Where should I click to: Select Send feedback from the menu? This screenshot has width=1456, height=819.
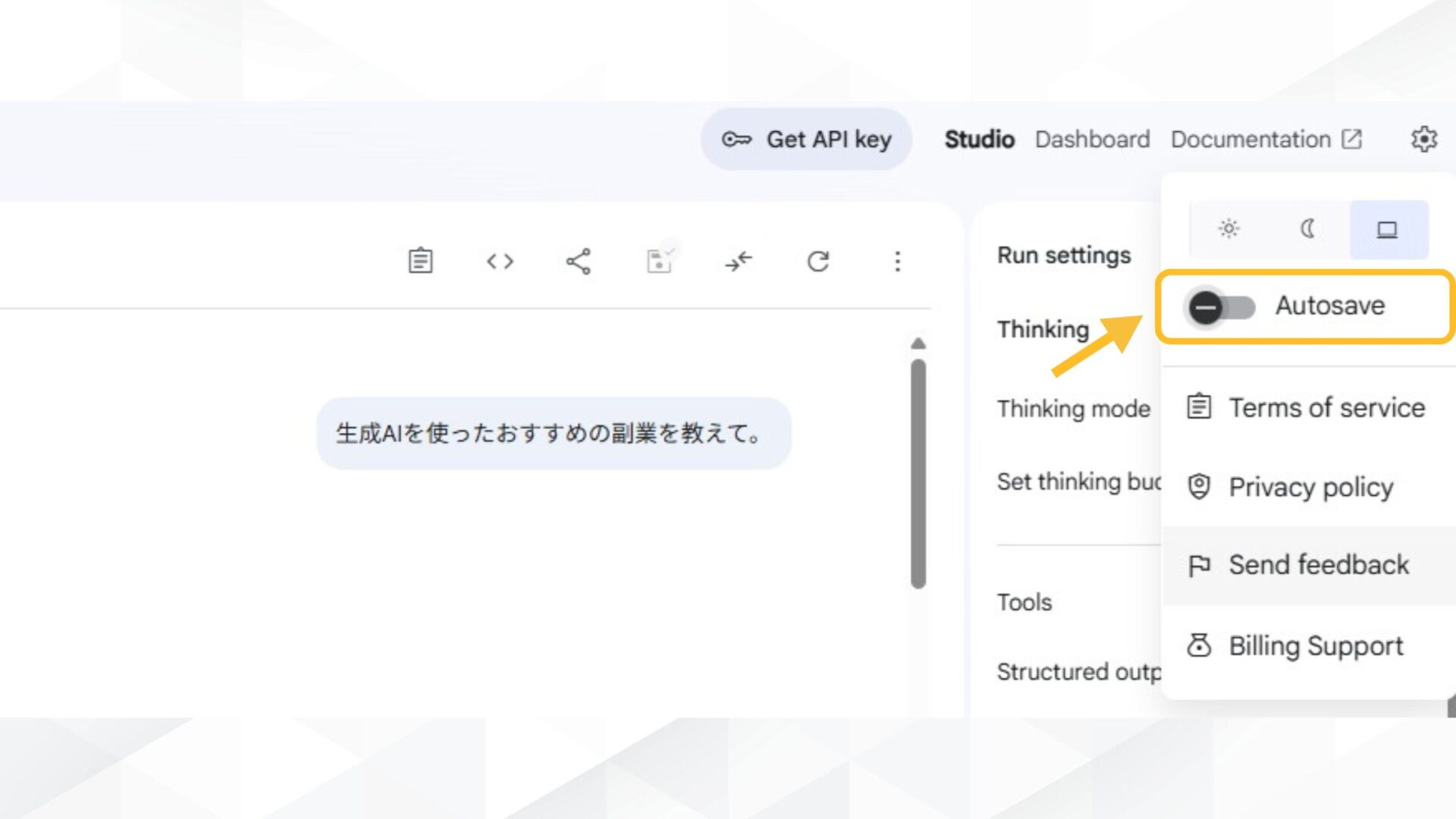[x=1318, y=565]
